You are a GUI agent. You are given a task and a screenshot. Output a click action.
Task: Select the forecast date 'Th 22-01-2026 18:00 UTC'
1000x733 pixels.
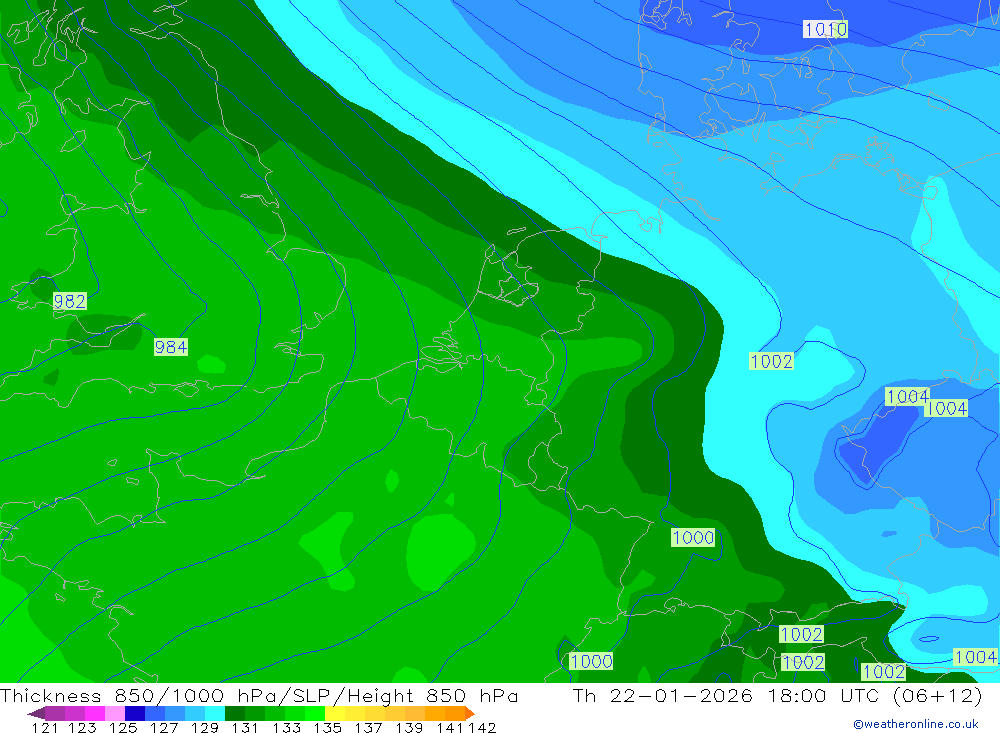coord(727,695)
